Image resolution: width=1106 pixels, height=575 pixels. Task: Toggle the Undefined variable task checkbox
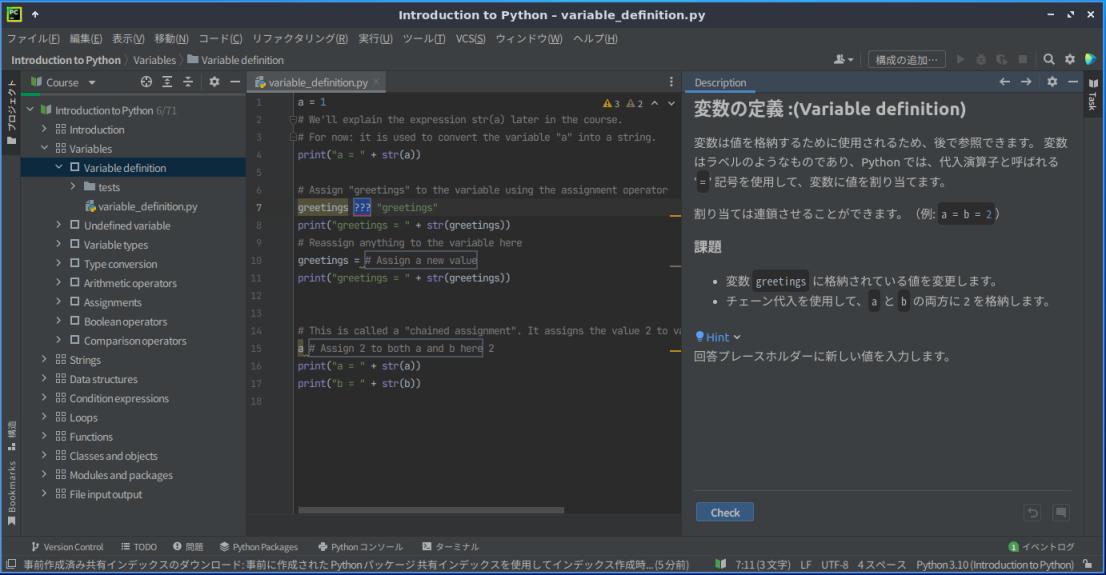click(75, 225)
